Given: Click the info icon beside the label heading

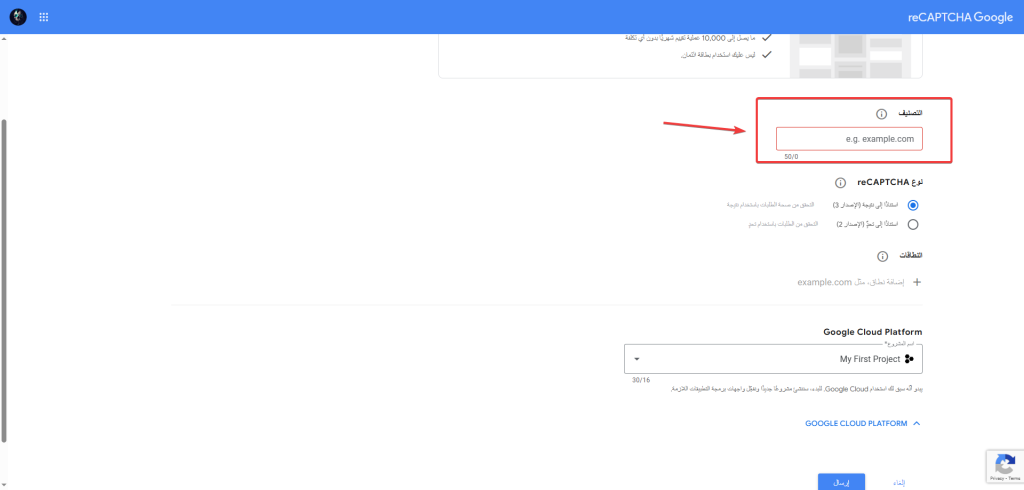Looking at the screenshot, I should click(881, 114).
